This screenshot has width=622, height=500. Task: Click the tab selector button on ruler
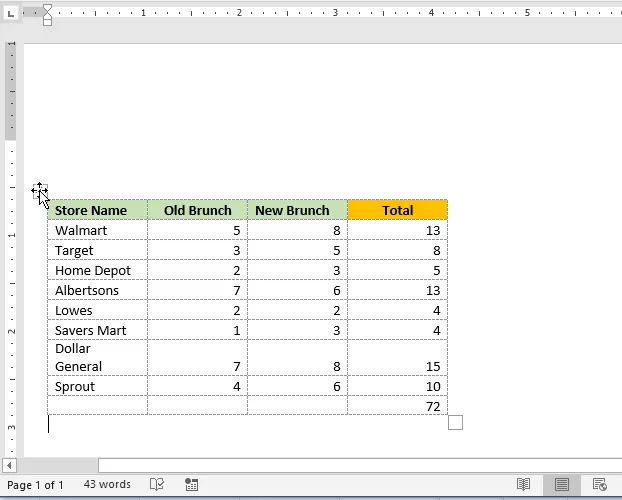tap(11, 14)
